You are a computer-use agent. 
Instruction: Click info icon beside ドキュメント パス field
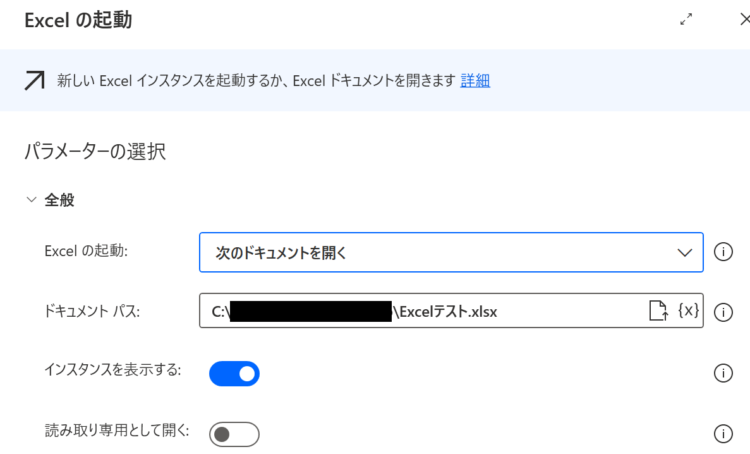coord(723,312)
